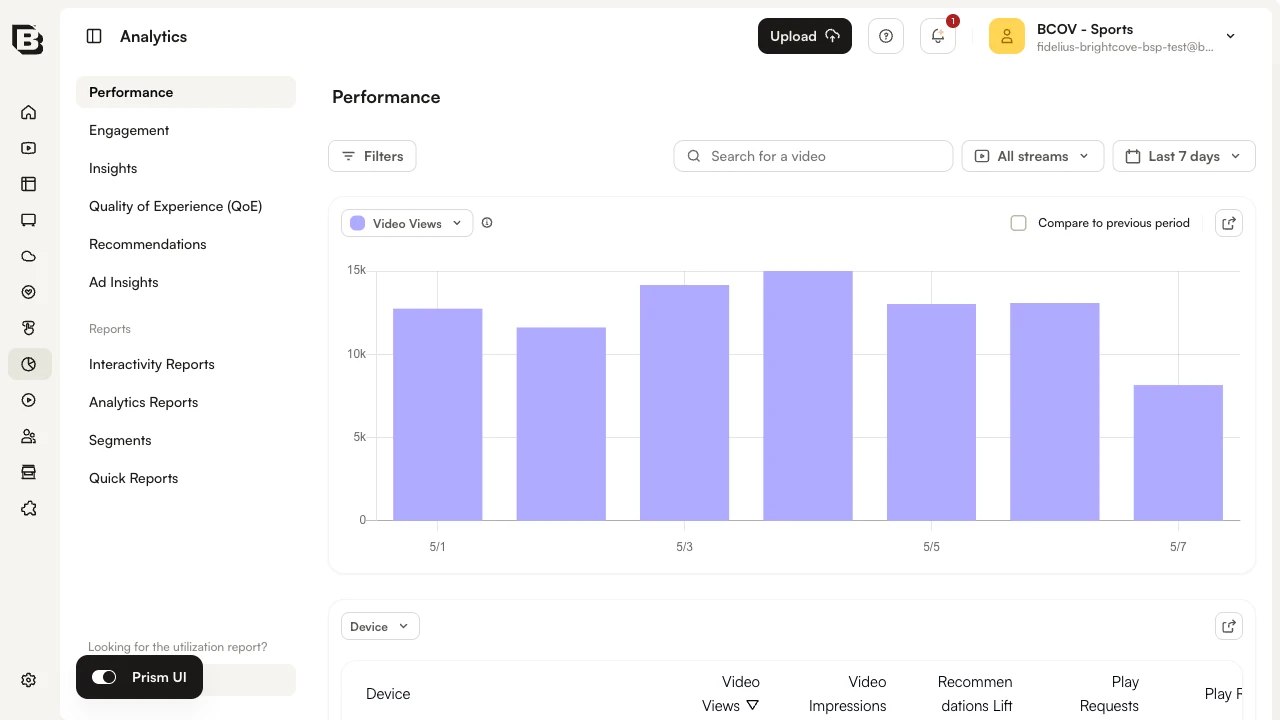Image resolution: width=1280 pixels, height=720 pixels.
Task: Toggle the Prism UI switch
Action: click(104, 677)
